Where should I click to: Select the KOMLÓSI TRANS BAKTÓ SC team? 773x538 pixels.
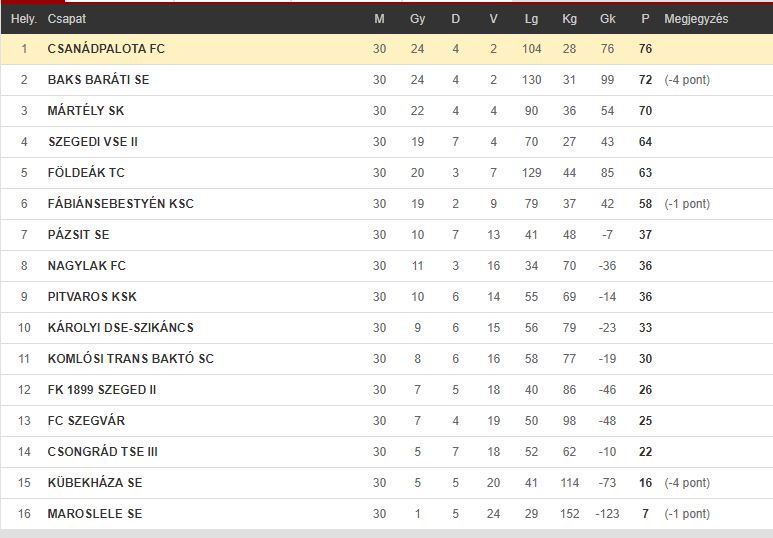[131, 359]
